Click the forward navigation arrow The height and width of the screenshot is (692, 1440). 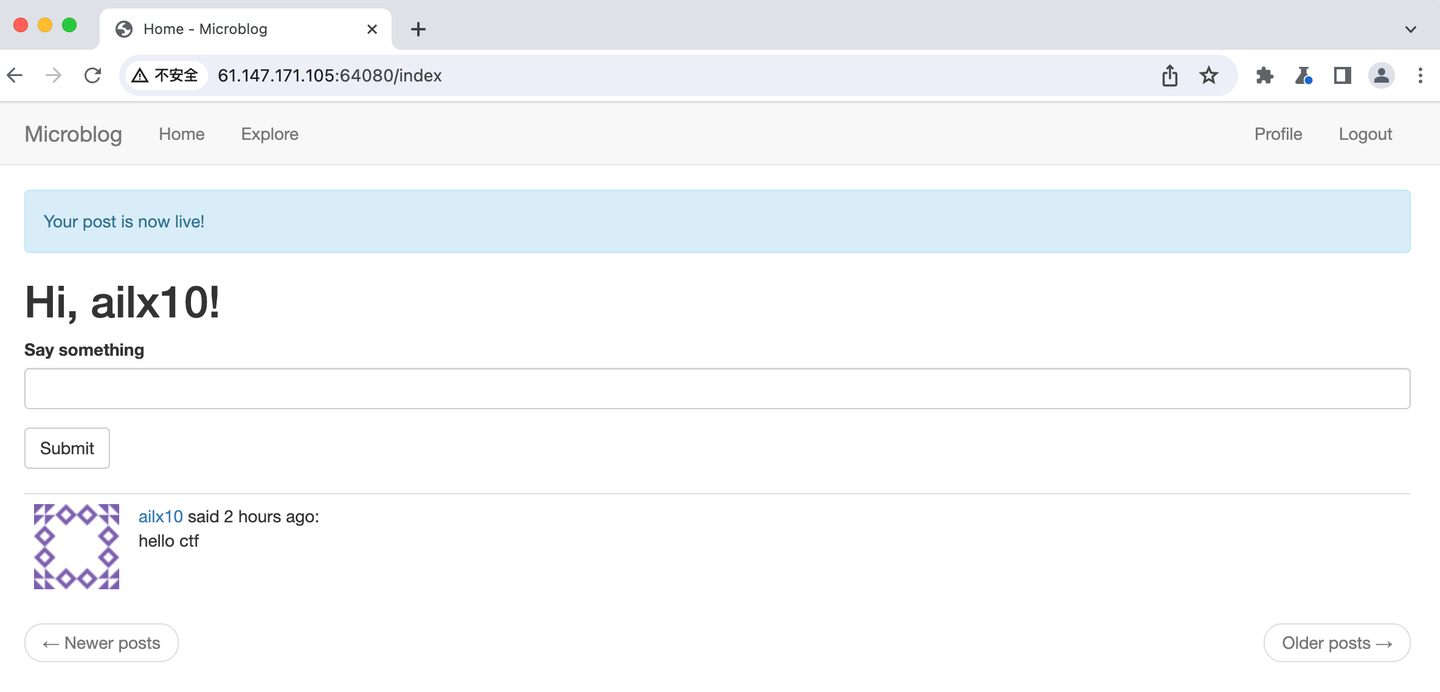point(53,75)
